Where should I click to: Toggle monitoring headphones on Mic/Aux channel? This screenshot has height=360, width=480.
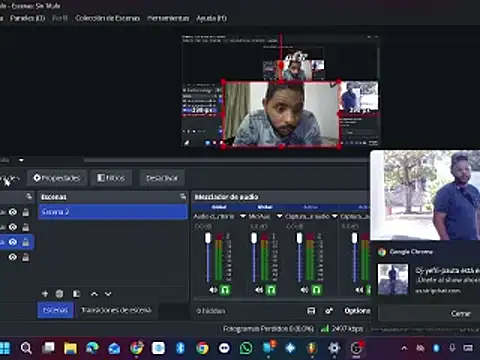[x=271, y=290]
